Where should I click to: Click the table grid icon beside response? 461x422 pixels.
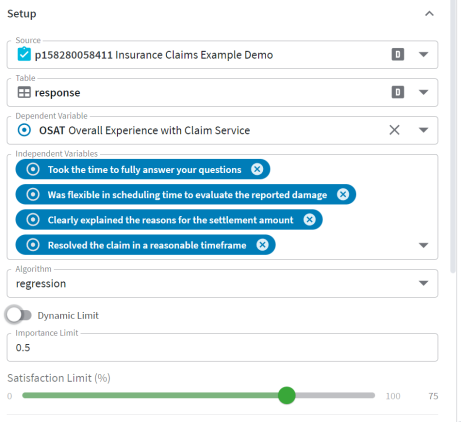tap(24, 92)
